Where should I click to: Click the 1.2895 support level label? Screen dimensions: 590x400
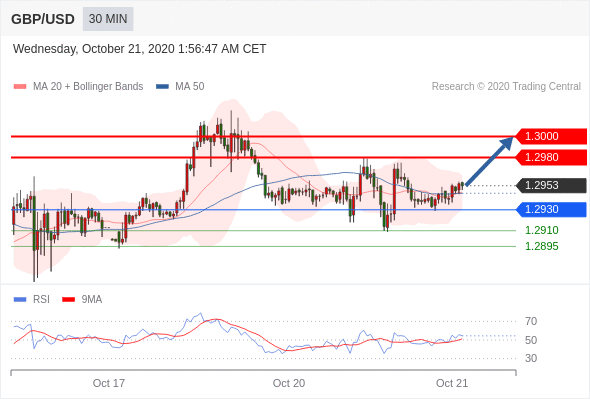[x=541, y=246]
